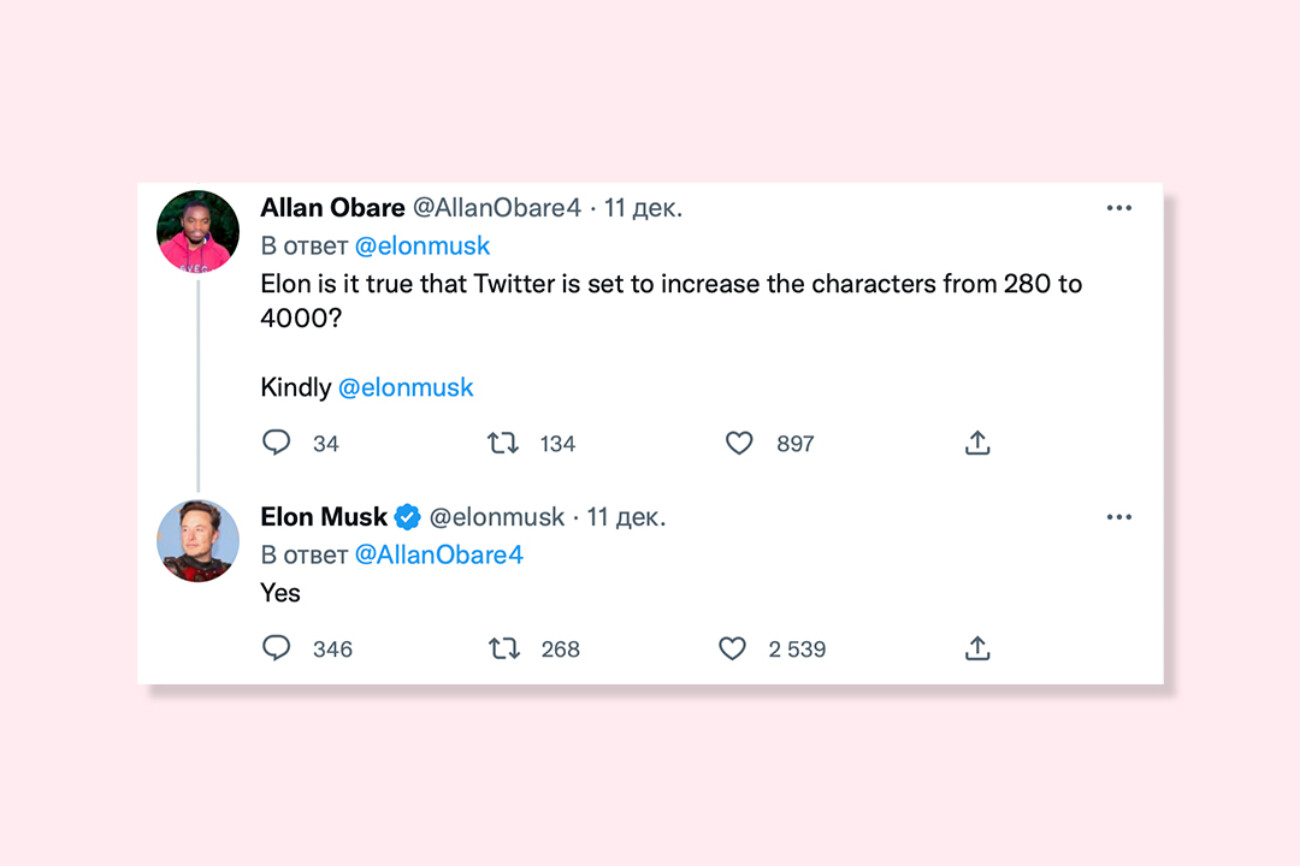The width and height of the screenshot is (1300, 866).
Task: Click Elon Musk's profile picture
Action: point(197,540)
